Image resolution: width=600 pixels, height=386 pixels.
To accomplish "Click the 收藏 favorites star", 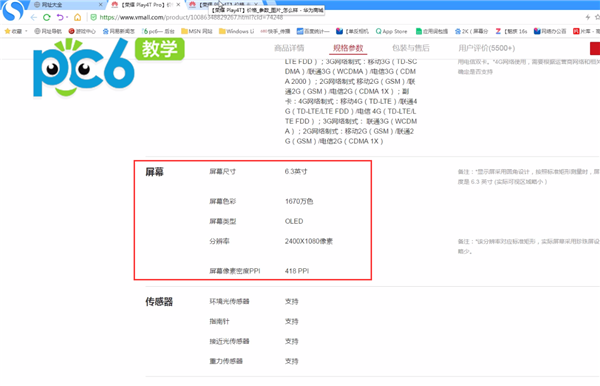I will click(x=8, y=31).
